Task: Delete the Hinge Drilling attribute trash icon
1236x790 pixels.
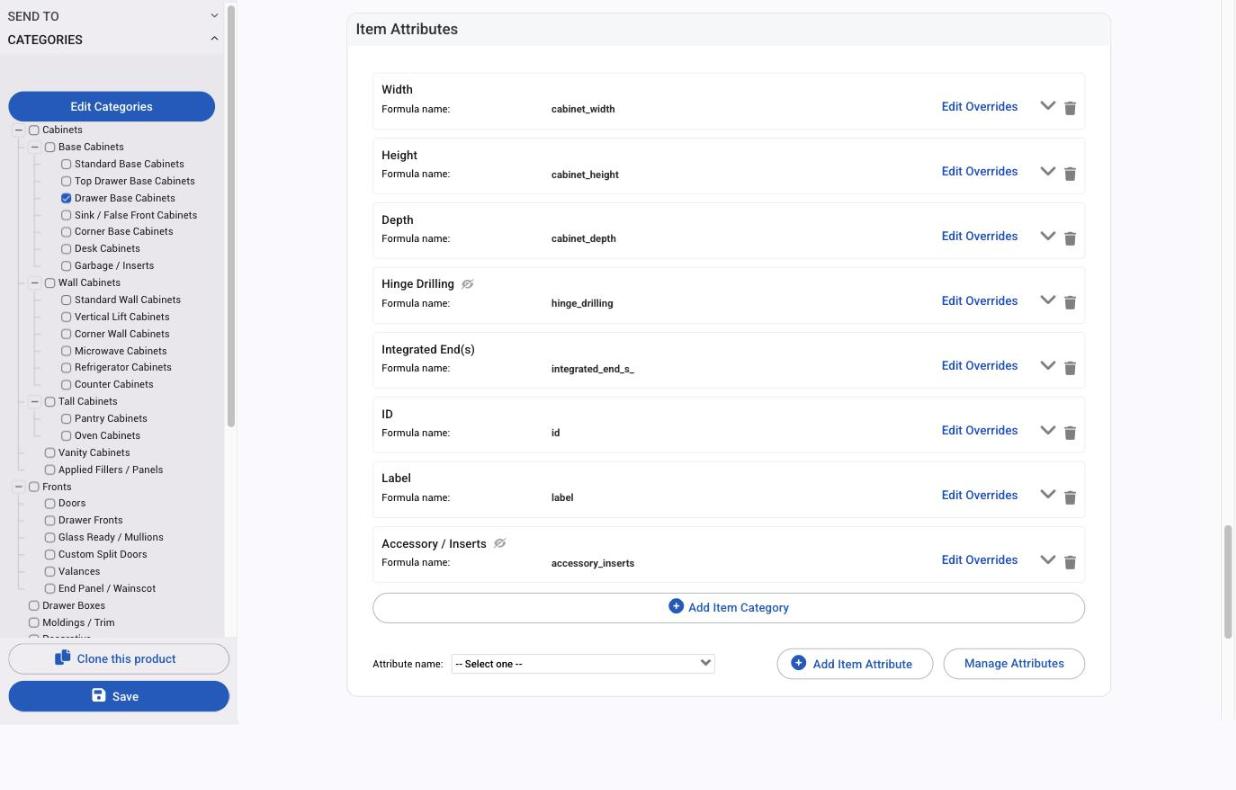Action: click(x=1070, y=302)
